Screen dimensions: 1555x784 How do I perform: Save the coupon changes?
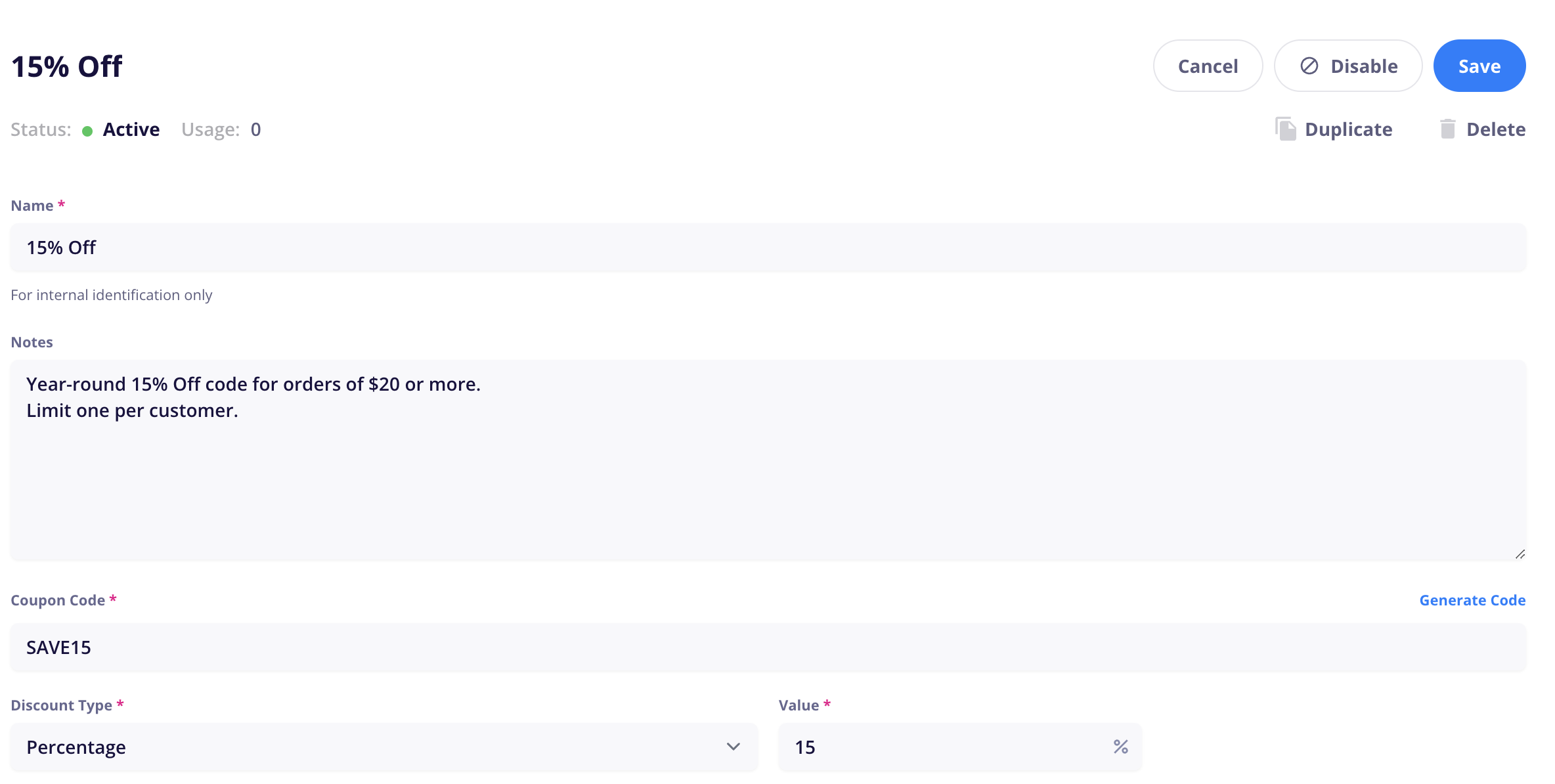[x=1479, y=66]
